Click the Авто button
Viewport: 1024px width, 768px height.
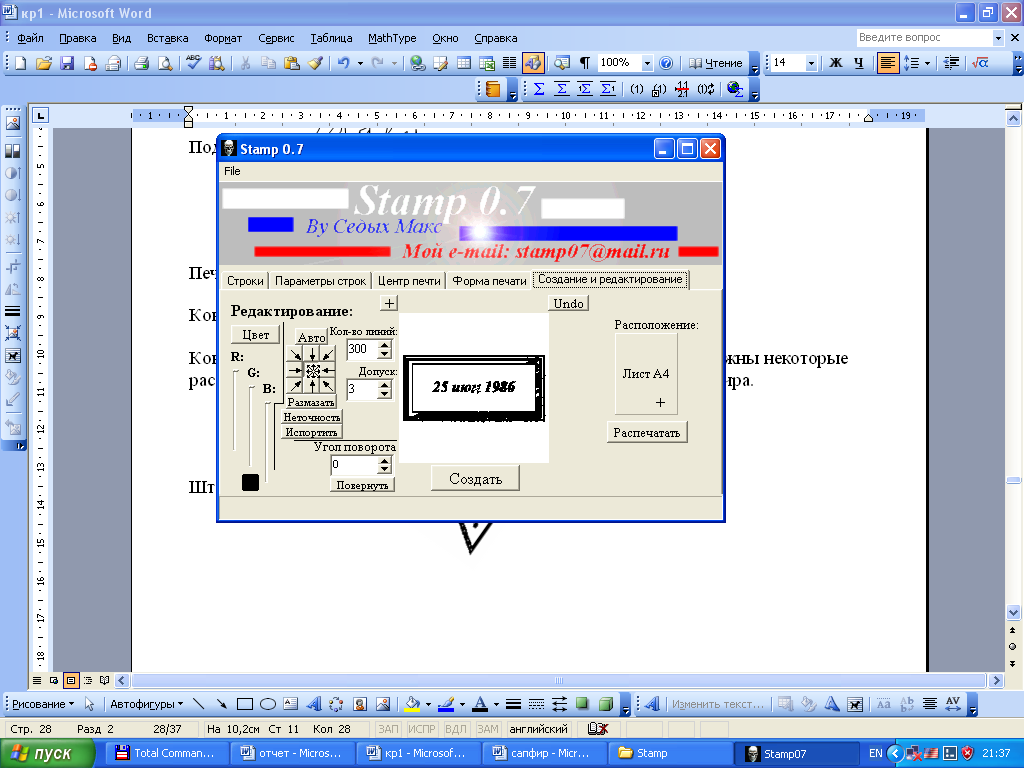tap(312, 337)
